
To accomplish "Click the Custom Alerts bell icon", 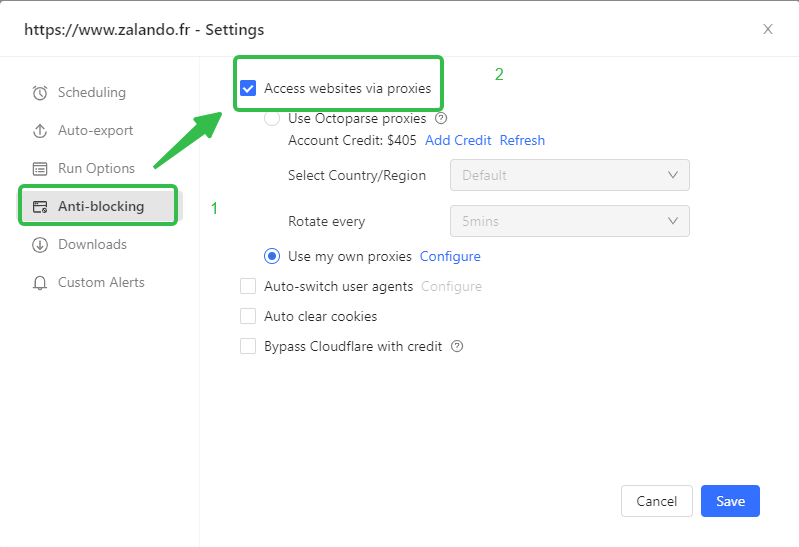I will (40, 283).
